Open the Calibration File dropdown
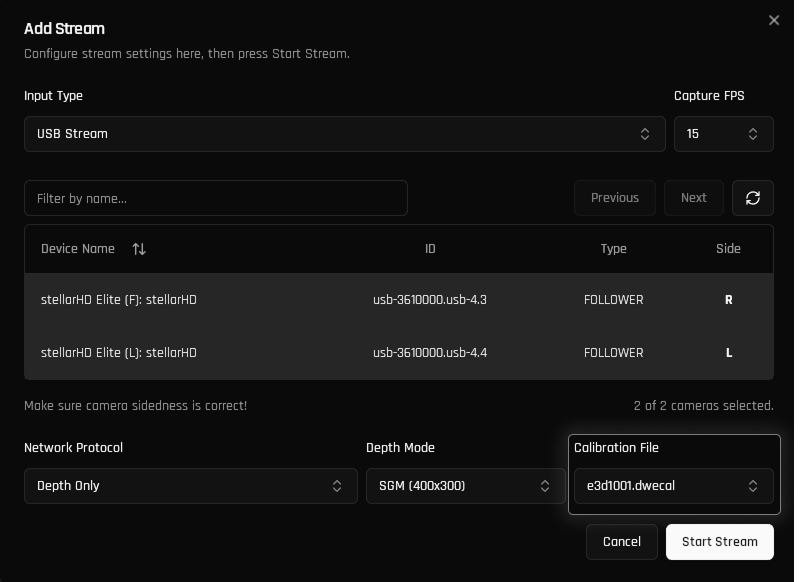Viewport: 803px width, 582px height. (x=673, y=486)
